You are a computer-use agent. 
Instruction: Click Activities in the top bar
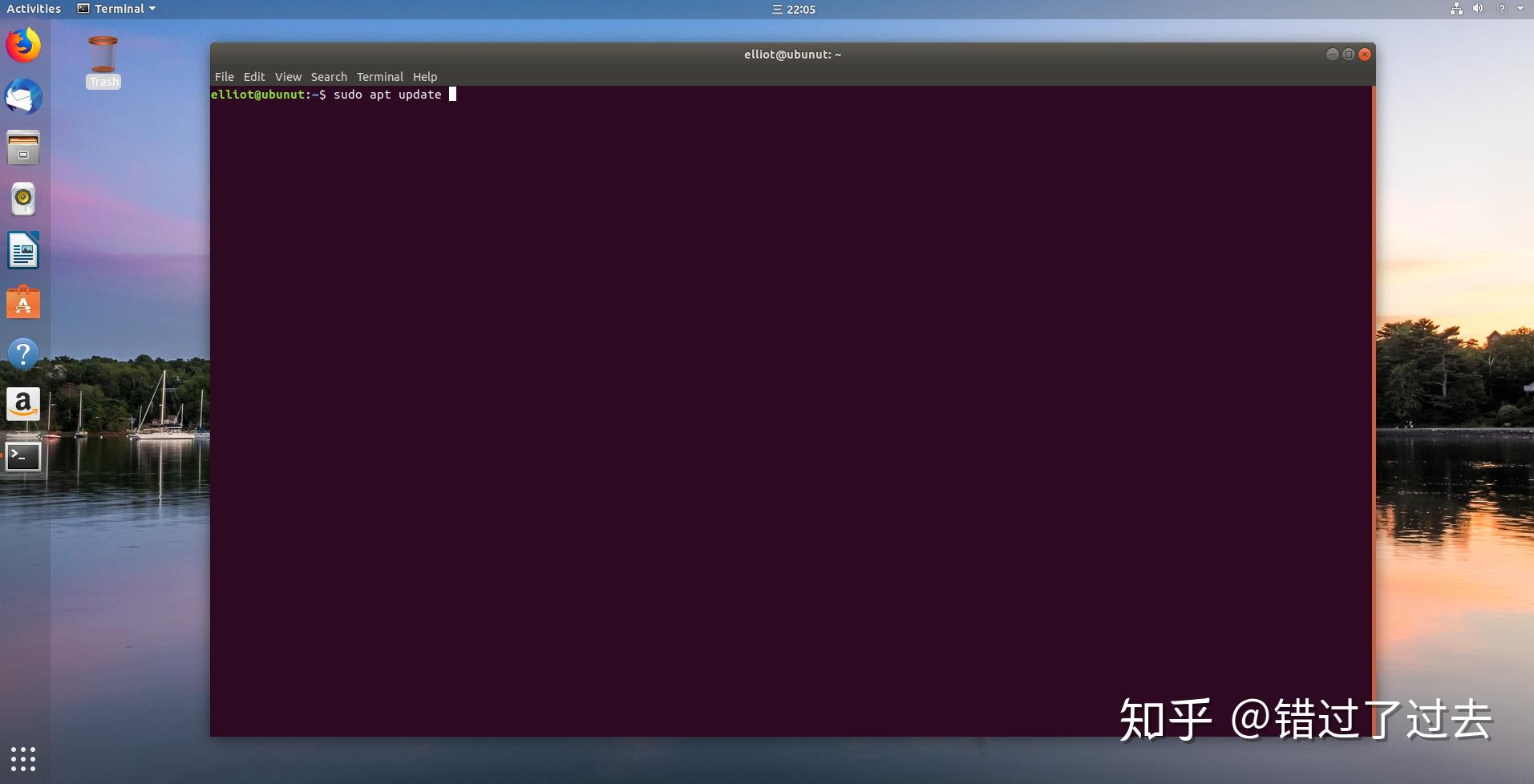point(33,8)
